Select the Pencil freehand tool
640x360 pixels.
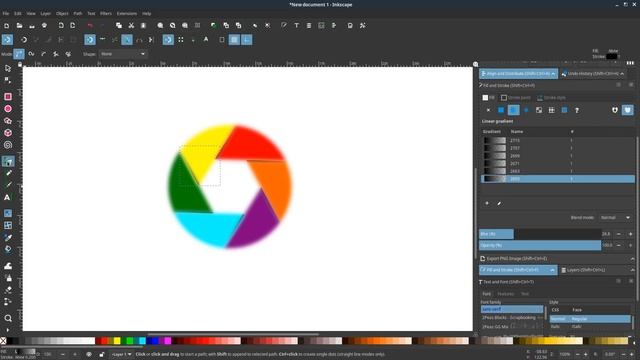pyautogui.click(x=8, y=173)
